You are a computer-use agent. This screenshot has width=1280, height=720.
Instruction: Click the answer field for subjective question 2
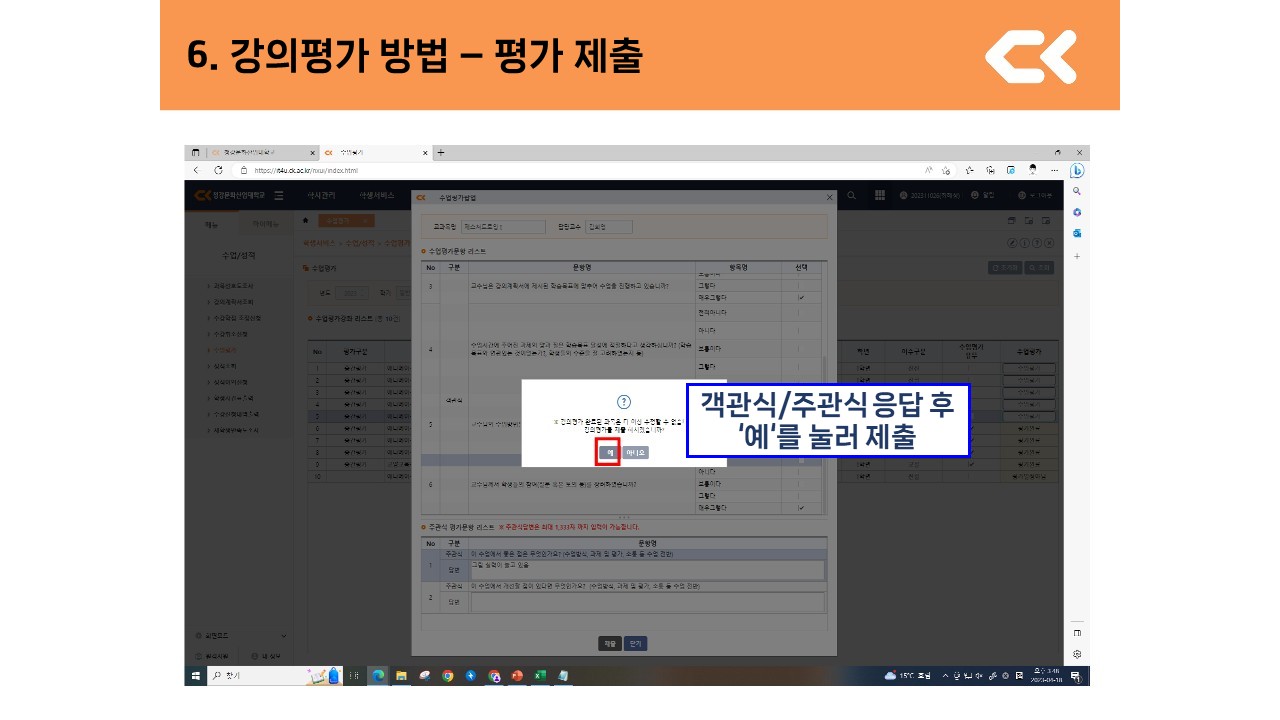pos(647,602)
